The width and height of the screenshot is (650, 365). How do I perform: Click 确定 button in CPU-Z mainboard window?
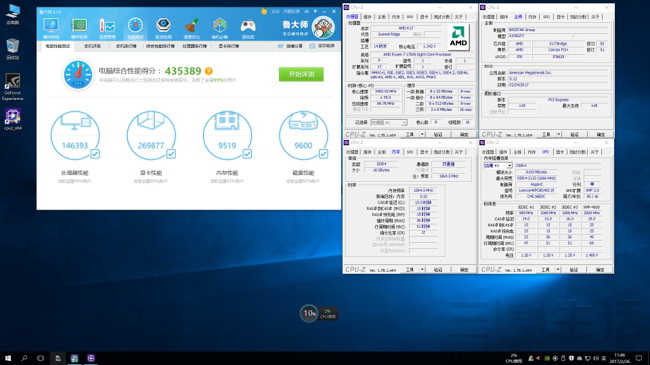tap(601, 134)
